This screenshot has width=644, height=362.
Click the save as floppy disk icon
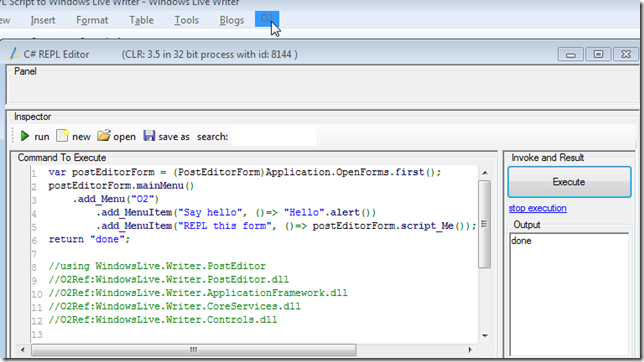(149, 136)
